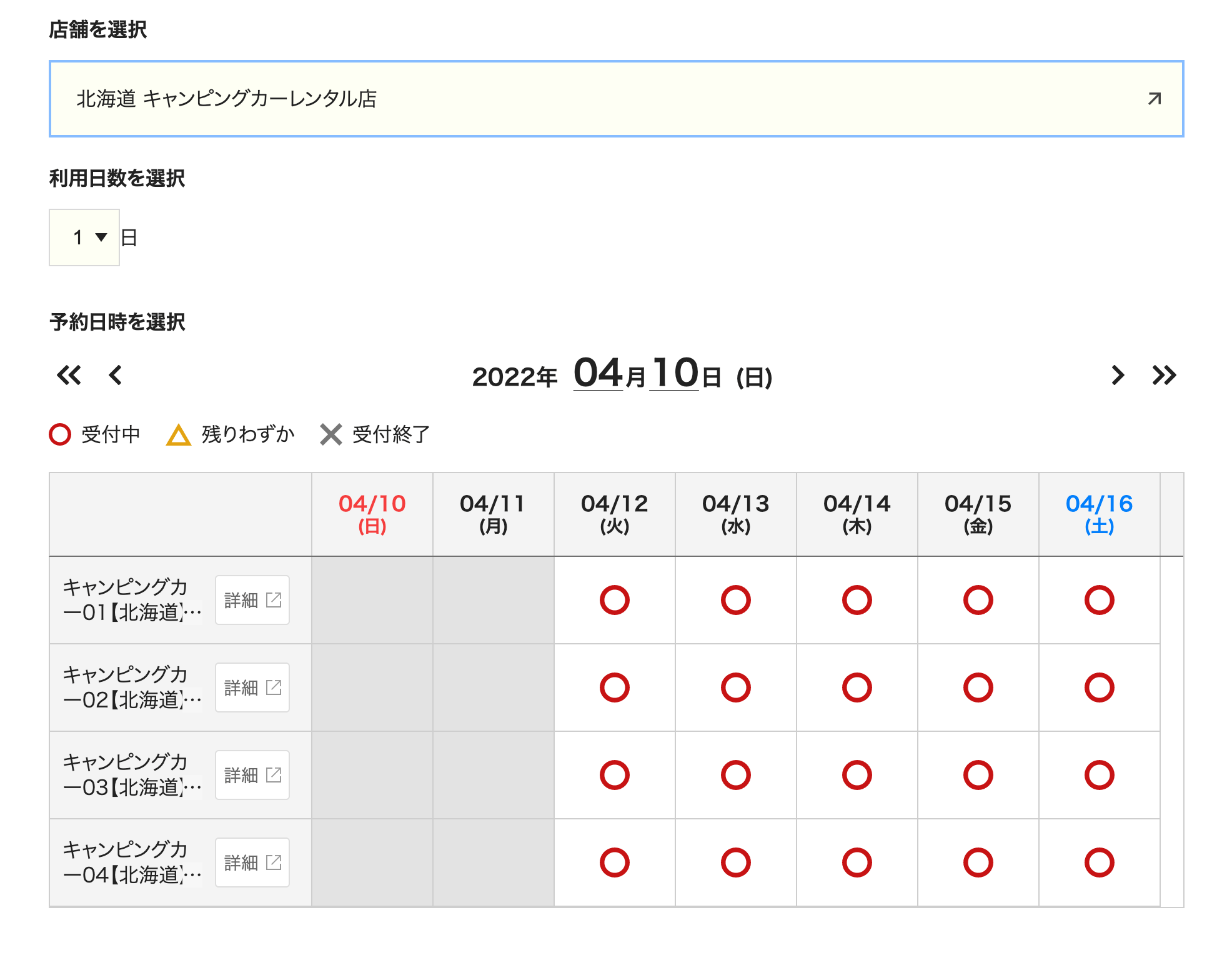The image size is (1232, 955).
Task: Jump forward one week with double-right arrow
Action: click(1164, 376)
